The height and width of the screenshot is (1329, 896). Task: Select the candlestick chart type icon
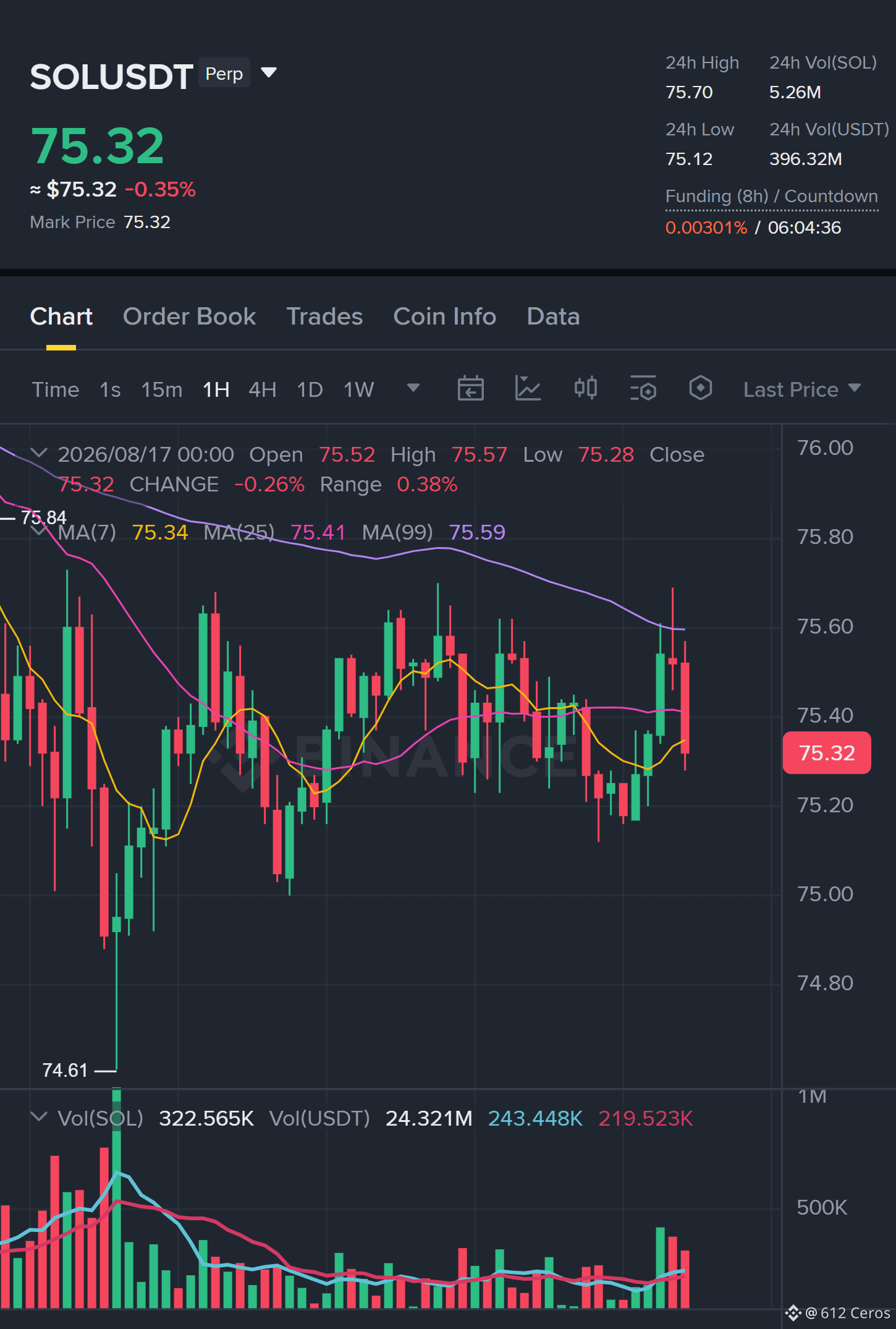point(585,389)
